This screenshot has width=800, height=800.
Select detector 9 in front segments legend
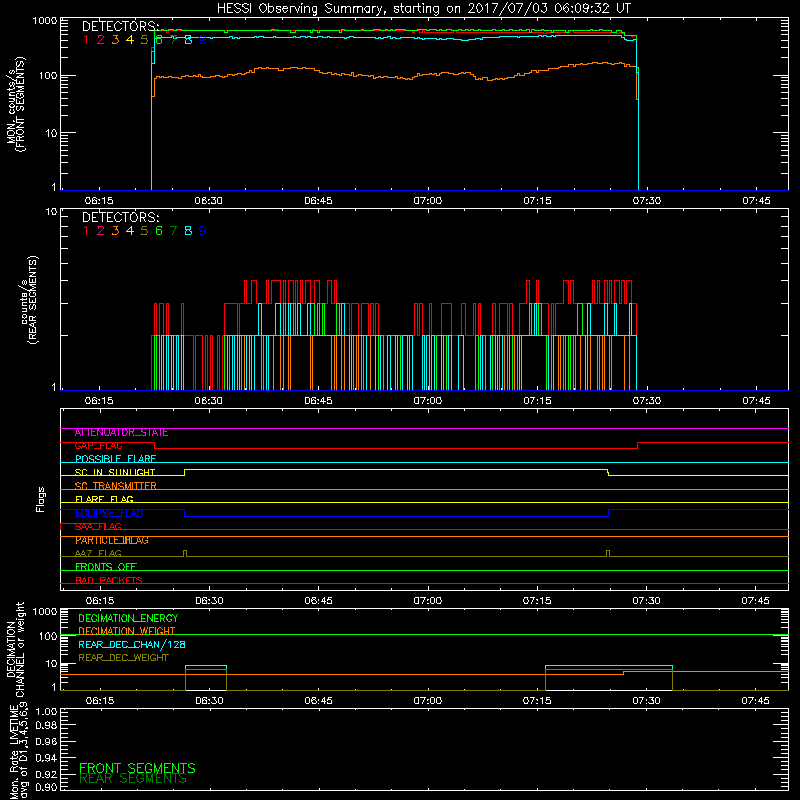(x=203, y=40)
